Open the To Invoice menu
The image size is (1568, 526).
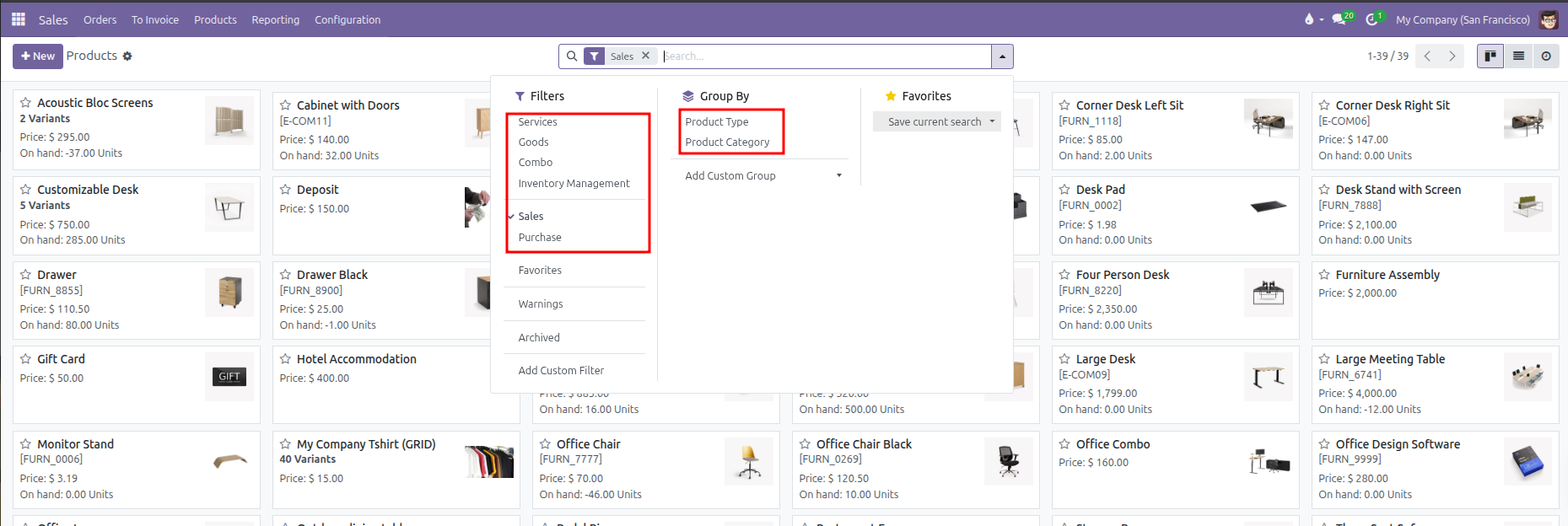155,19
